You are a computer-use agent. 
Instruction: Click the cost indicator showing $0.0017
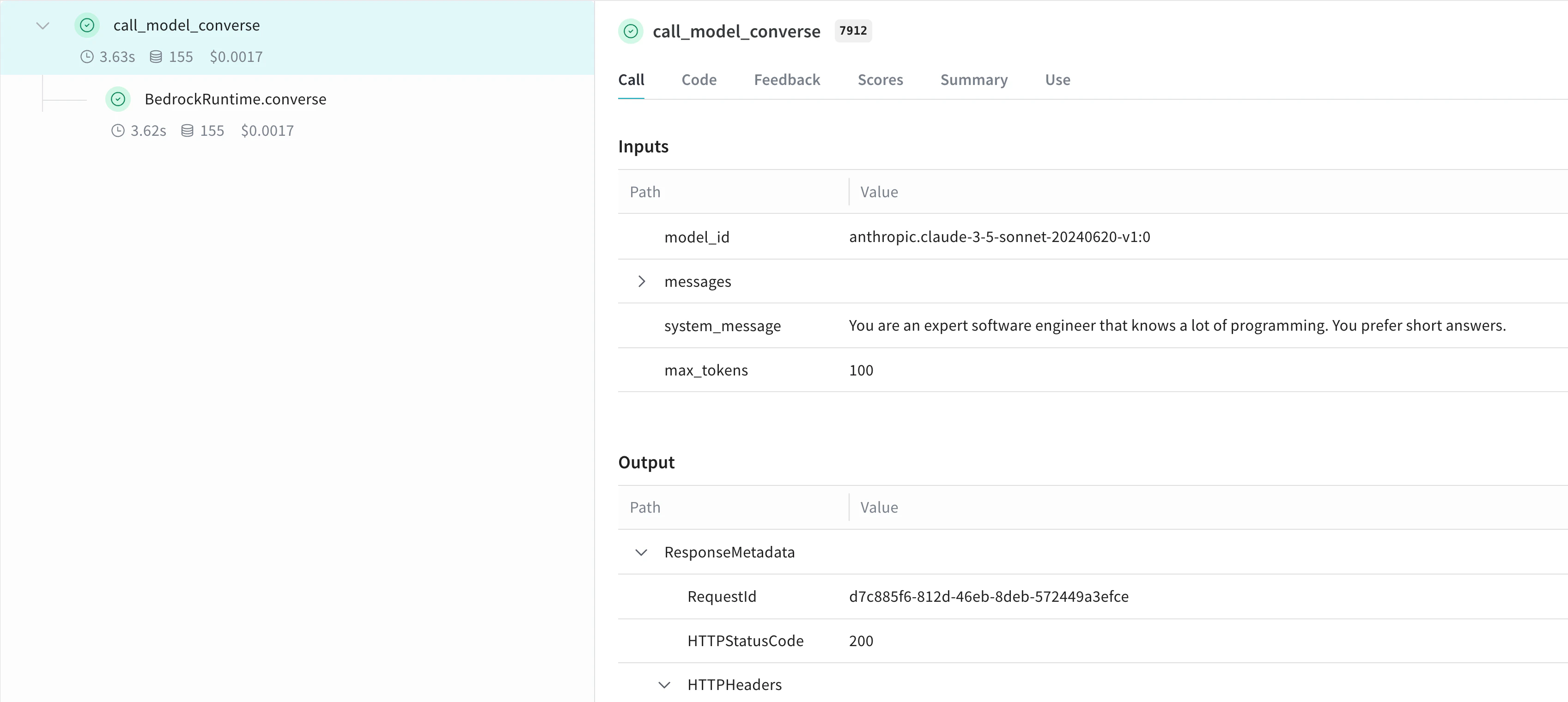pyautogui.click(x=236, y=56)
